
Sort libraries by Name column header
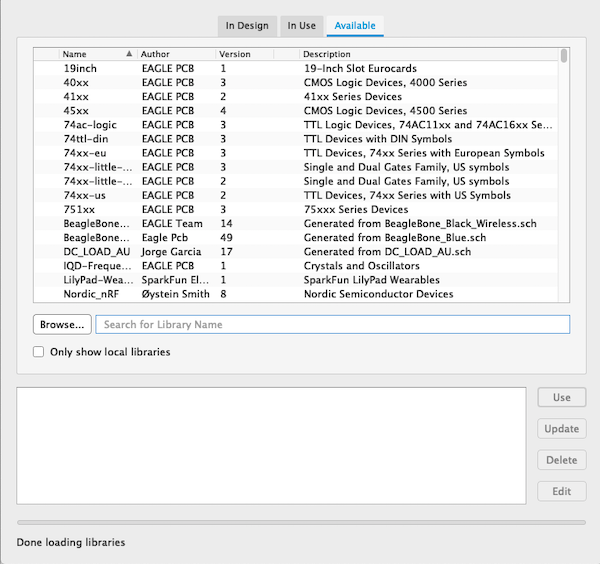(98, 54)
